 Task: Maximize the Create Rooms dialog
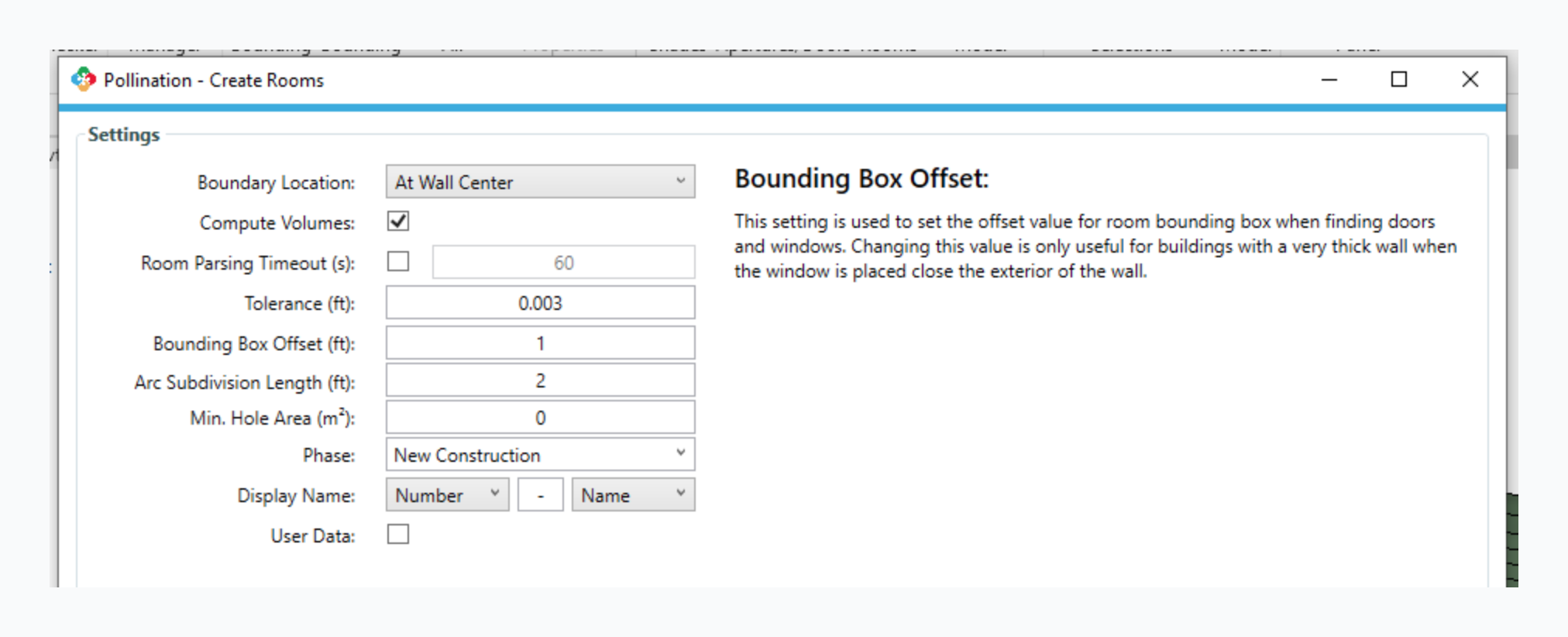point(1399,80)
